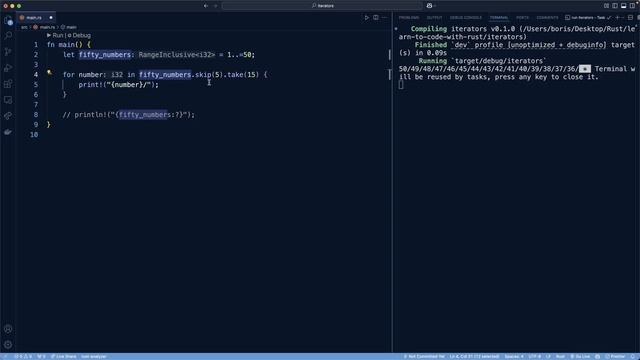Open the Manage gear menu
Viewport: 640px width, 360px height.
pyautogui.click(x=8, y=344)
